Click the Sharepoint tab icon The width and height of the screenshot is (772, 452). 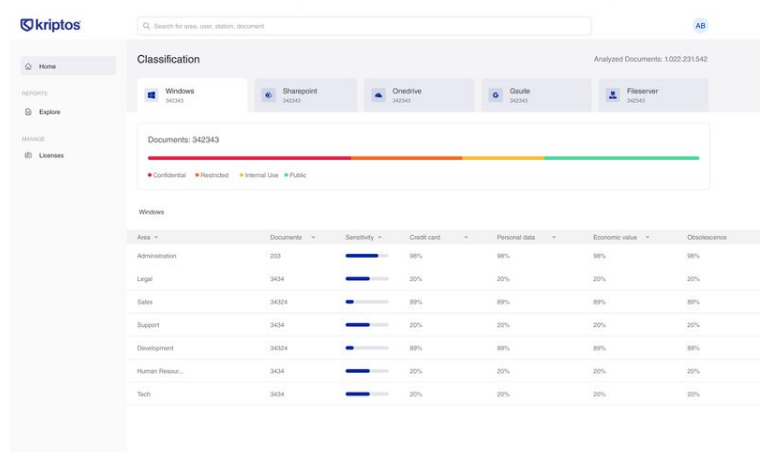point(268,95)
